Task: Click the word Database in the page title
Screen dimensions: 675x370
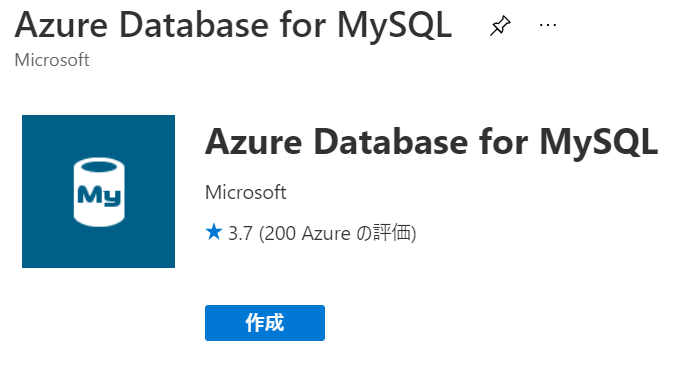Action: coord(194,25)
